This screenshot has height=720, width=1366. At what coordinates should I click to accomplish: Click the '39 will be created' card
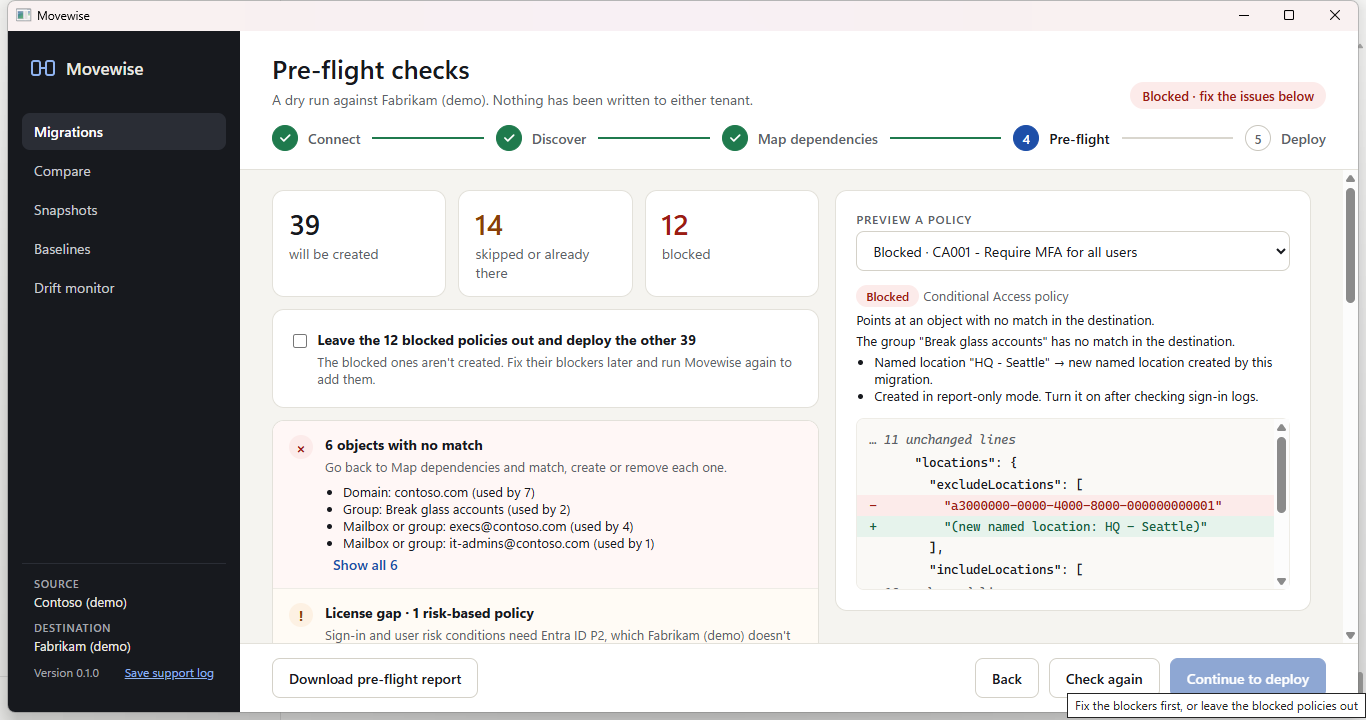[x=359, y=244]
